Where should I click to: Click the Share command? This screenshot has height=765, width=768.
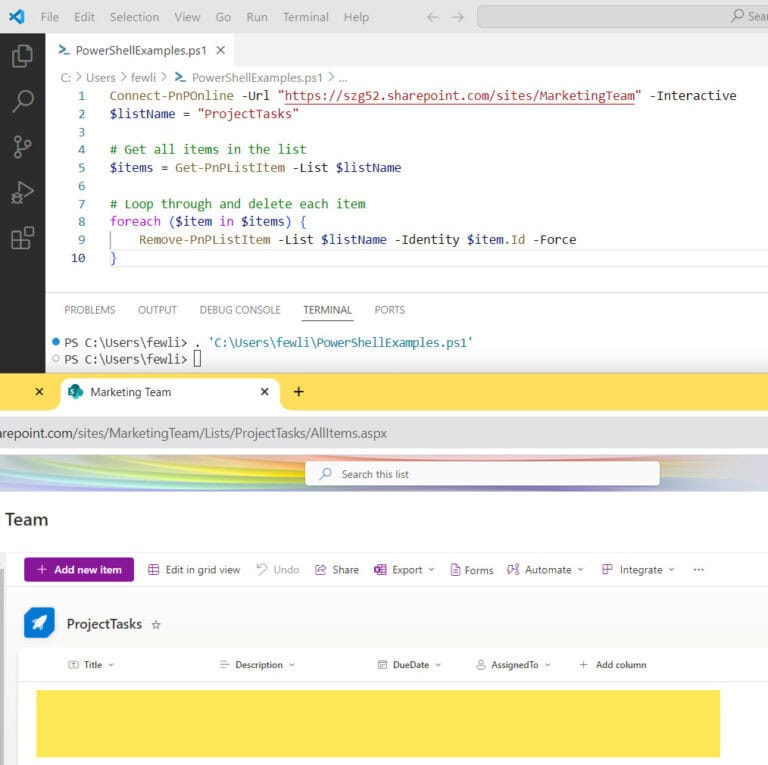[337, 570]
